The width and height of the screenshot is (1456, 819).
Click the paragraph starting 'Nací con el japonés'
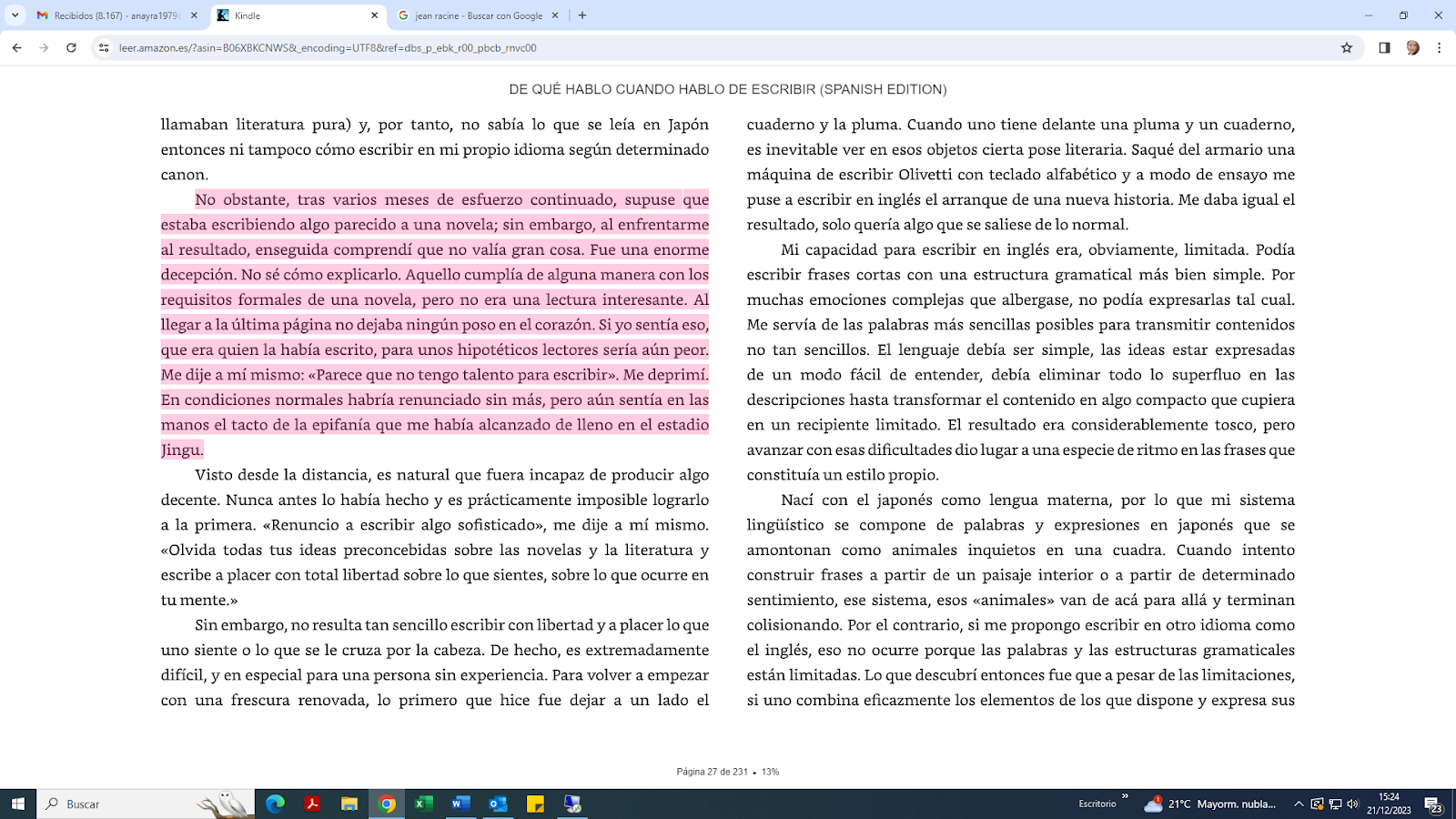click(1021, 600)
